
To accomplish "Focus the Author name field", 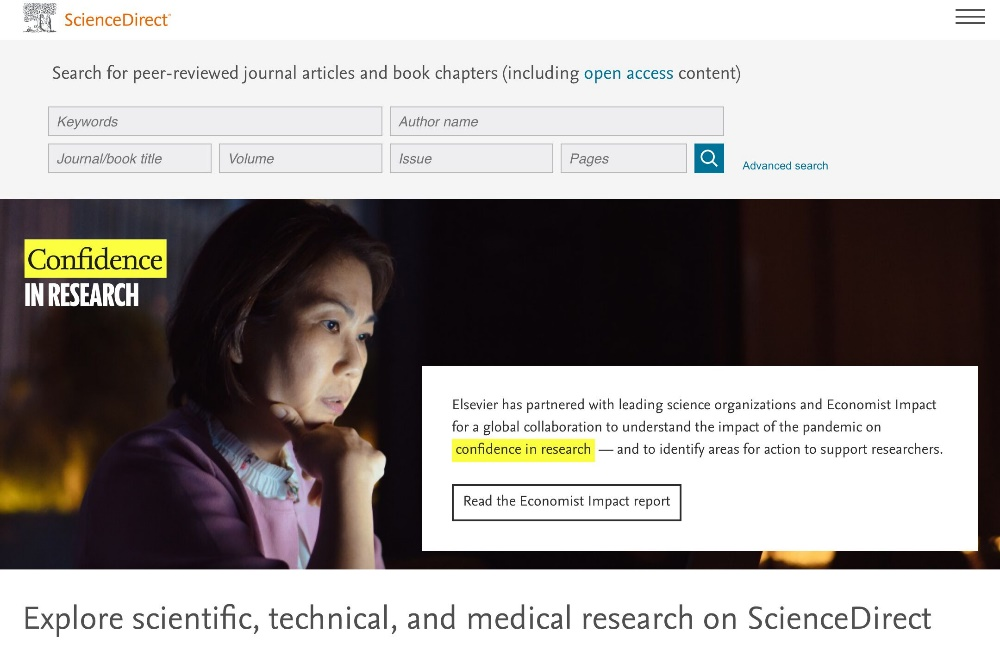I will [557, 121].
